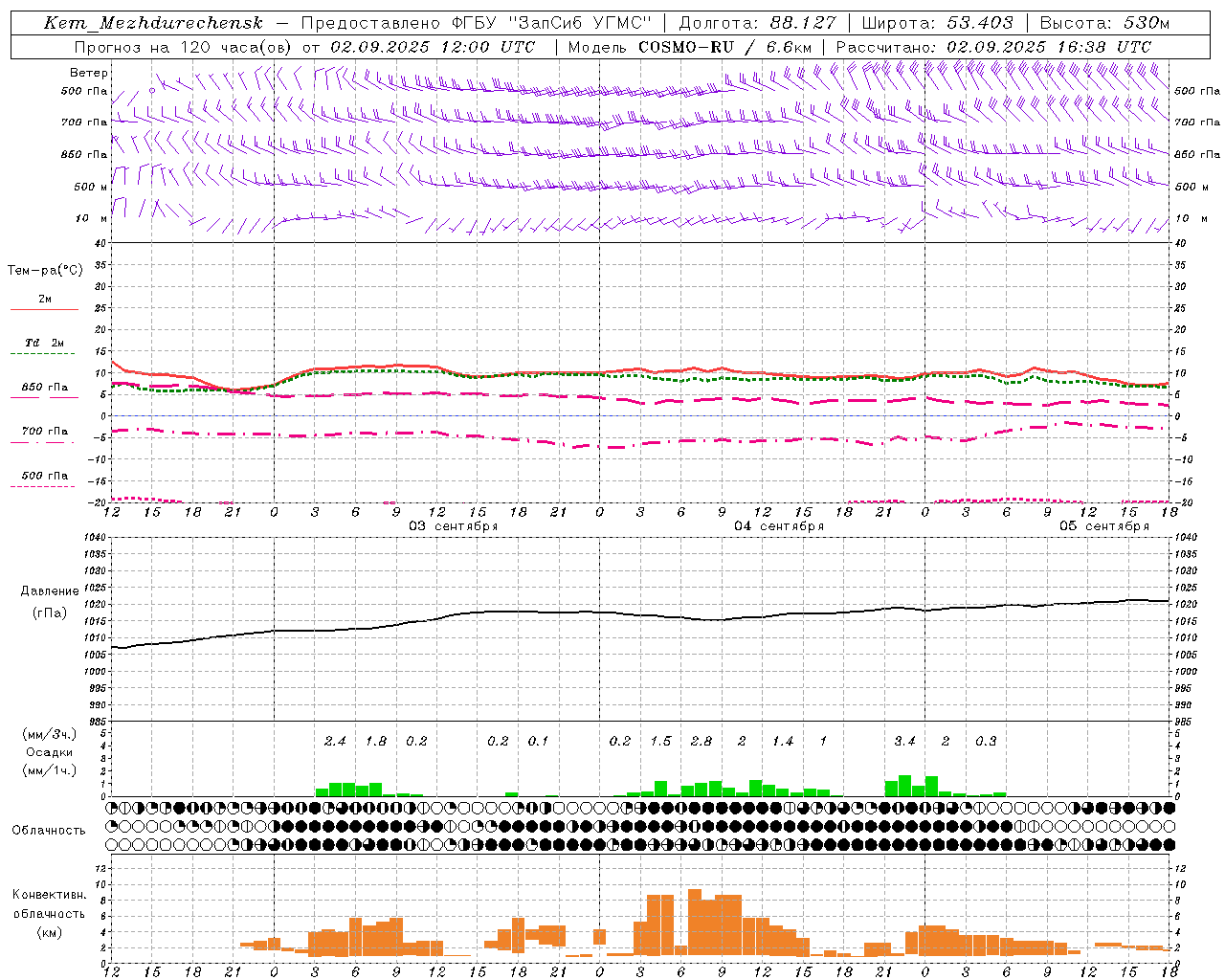
Task: Click the 'Долгота: 88.127' longitude value
Action: point(757,23)
